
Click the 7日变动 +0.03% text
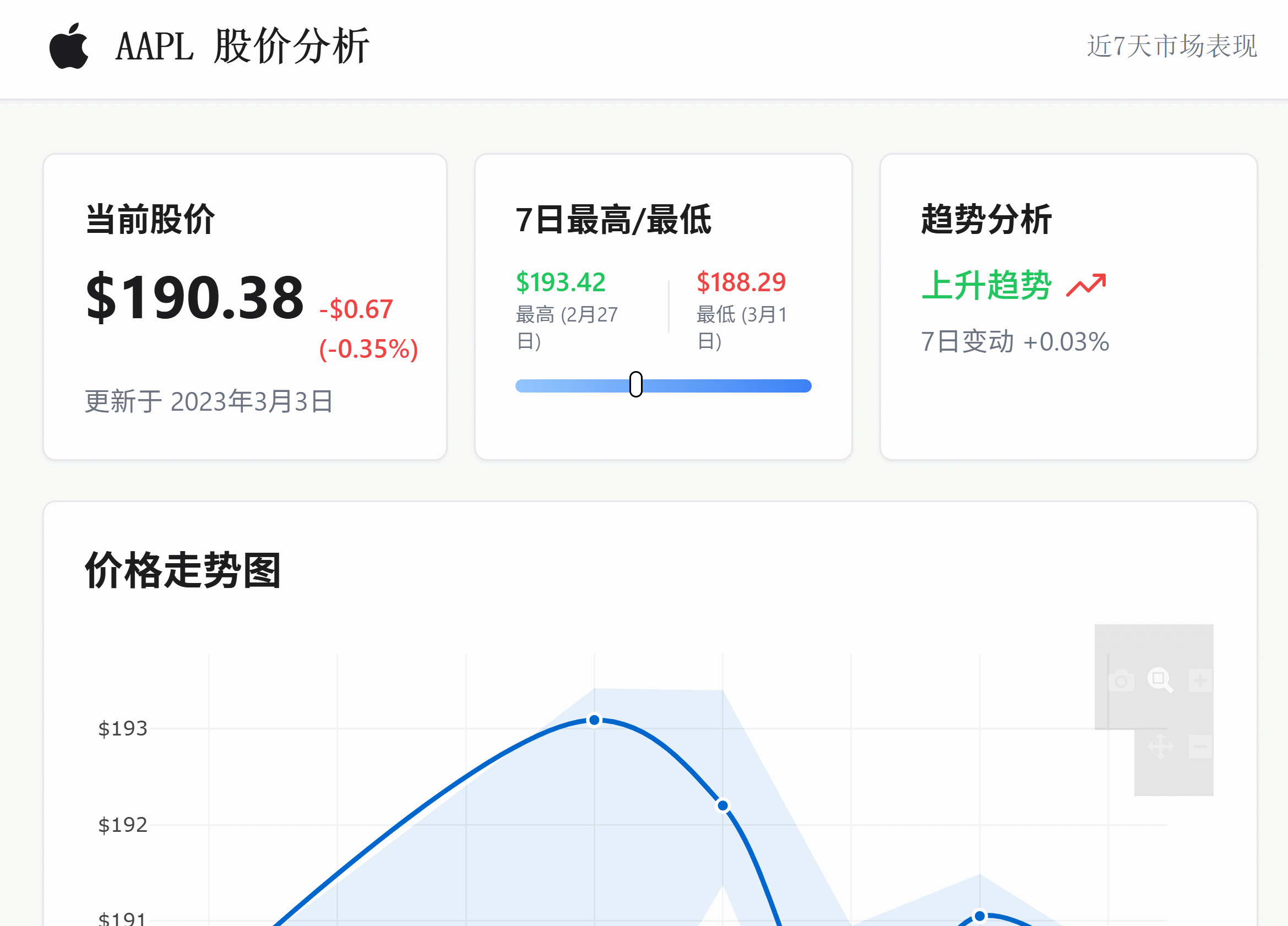(1015, 342)
